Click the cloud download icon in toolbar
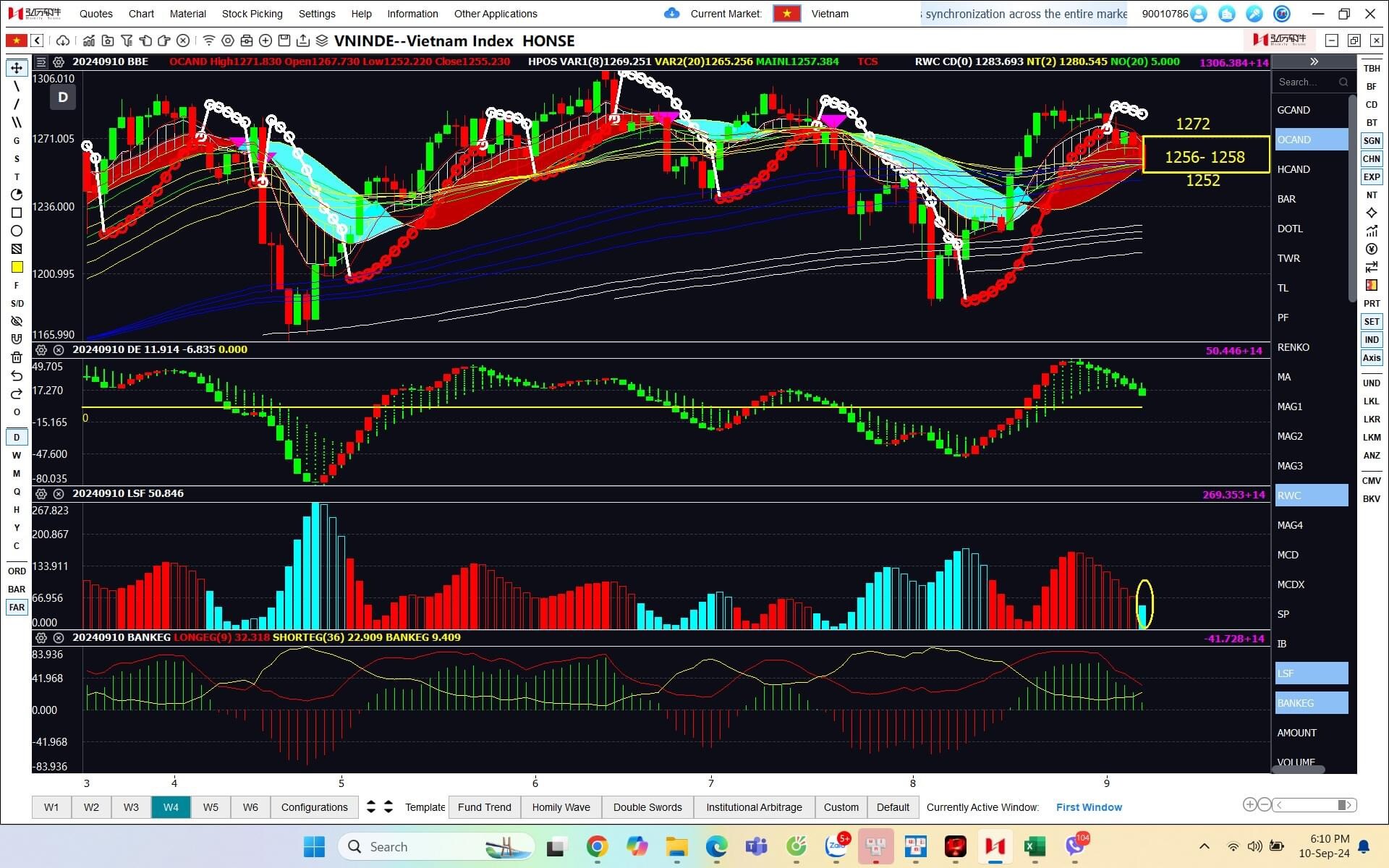 coord(63,41)
